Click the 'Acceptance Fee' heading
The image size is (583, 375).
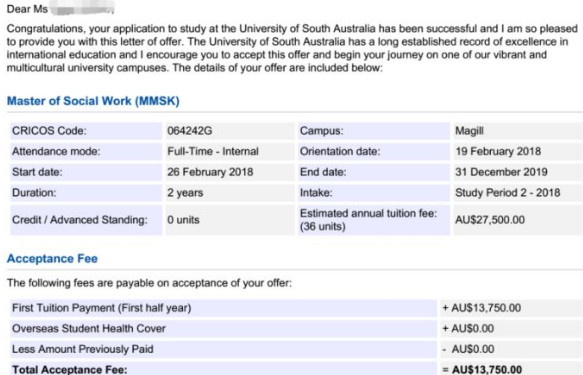click(52, 259)
